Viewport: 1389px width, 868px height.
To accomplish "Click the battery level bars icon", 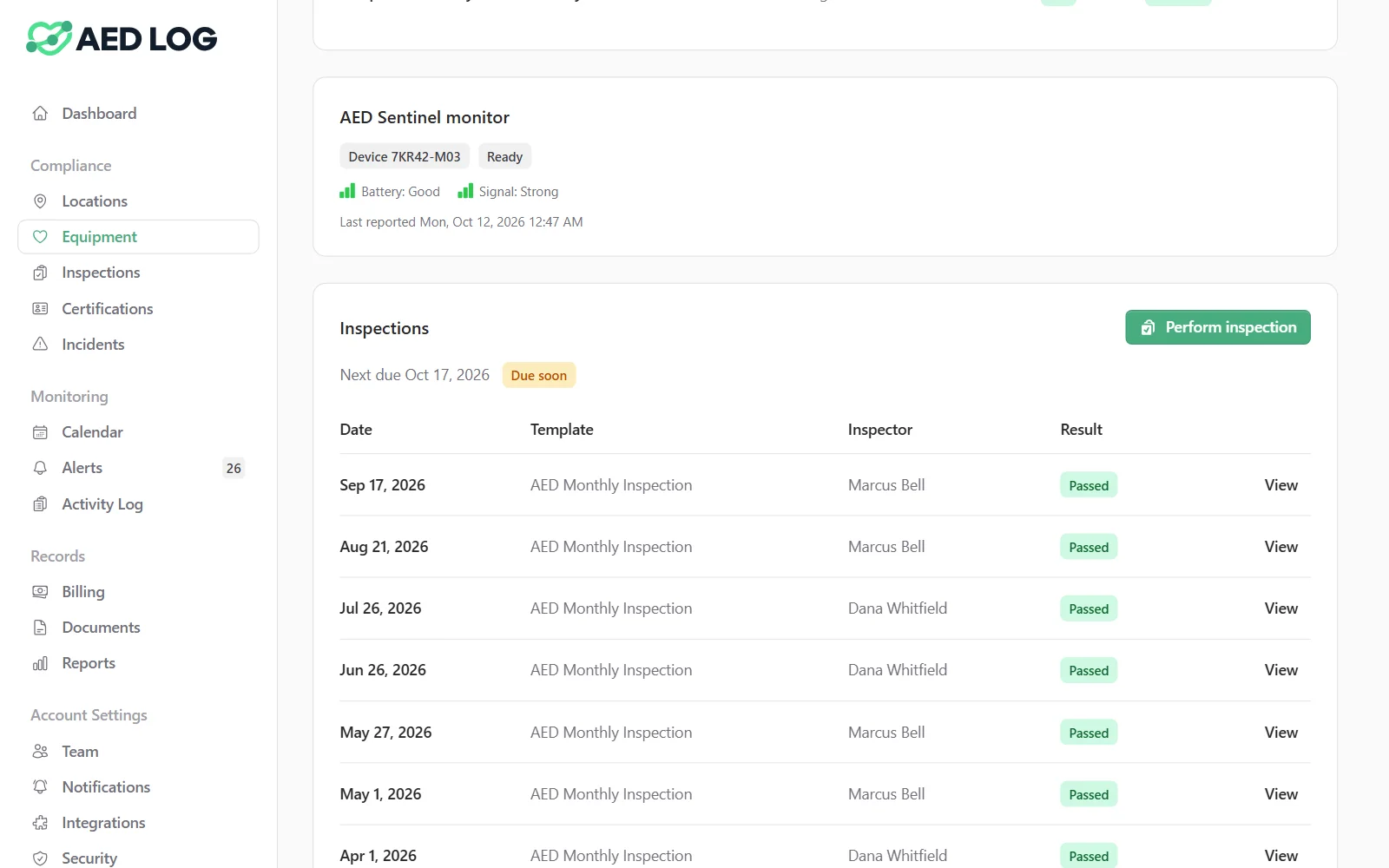I will pyautogui.click(x=347, y=191).
